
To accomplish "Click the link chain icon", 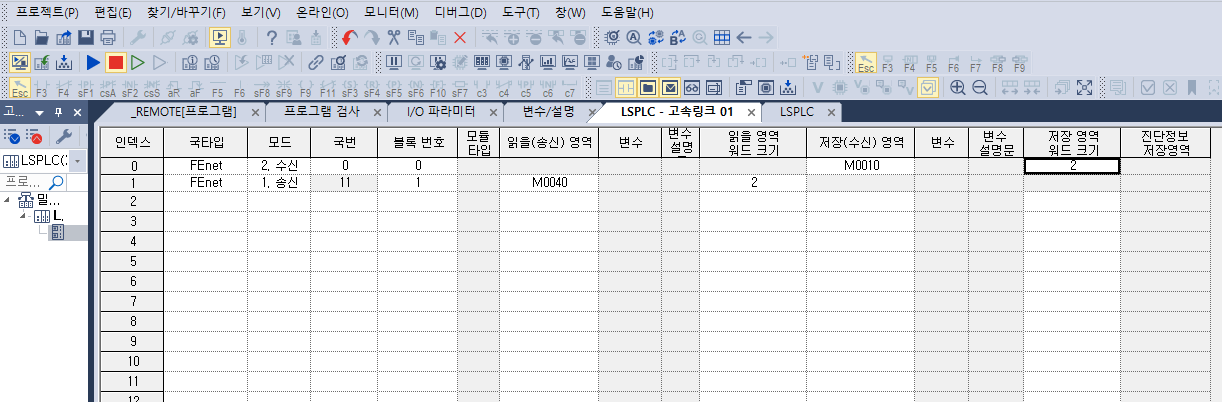I will (x=316, y=62).
